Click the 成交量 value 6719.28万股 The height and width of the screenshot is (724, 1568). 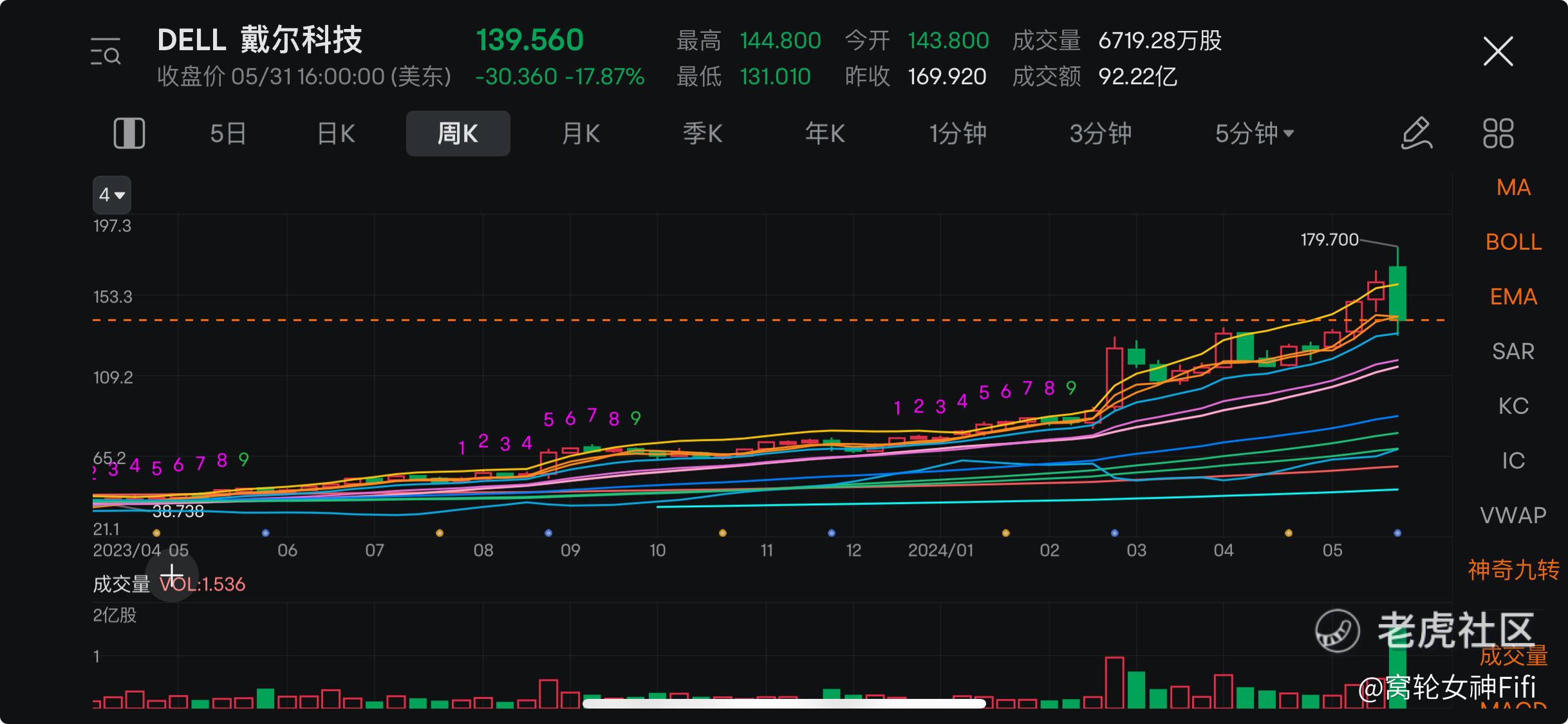[1160, 41]
